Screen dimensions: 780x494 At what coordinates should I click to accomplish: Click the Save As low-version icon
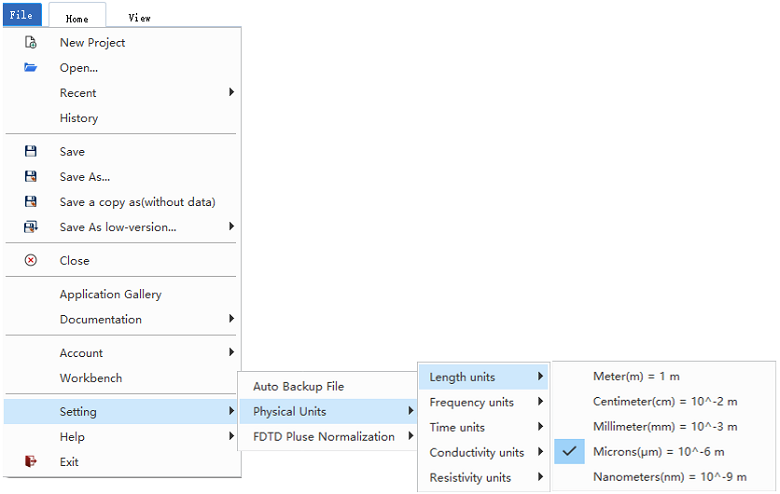(31, 227)
